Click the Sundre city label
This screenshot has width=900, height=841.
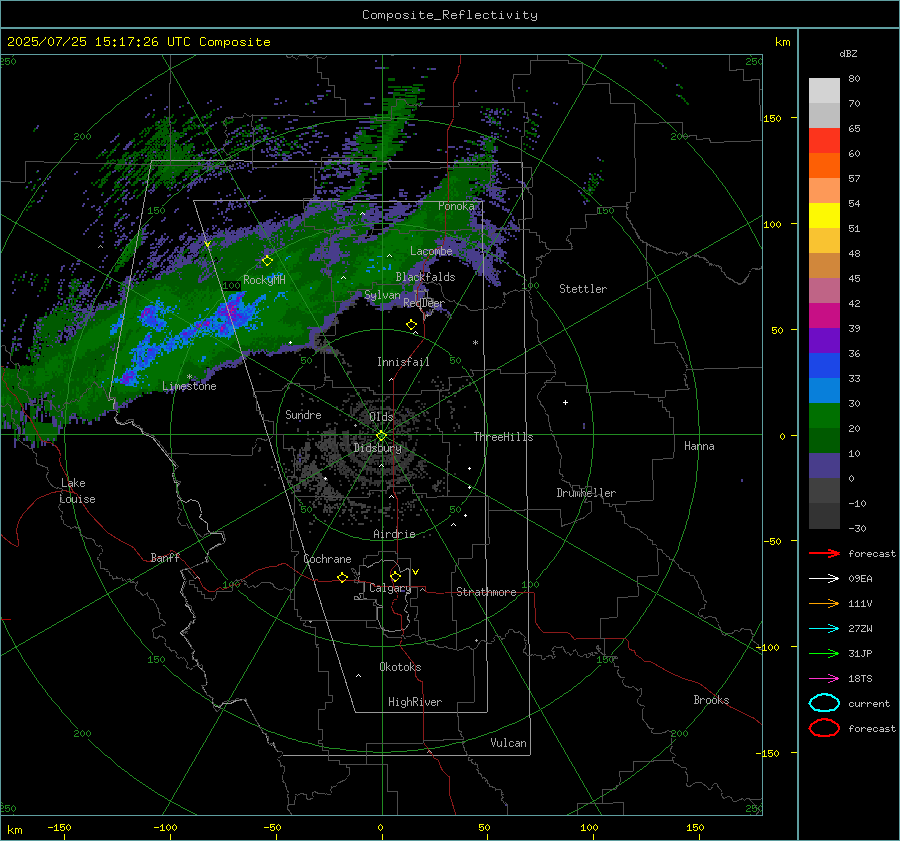303,414
